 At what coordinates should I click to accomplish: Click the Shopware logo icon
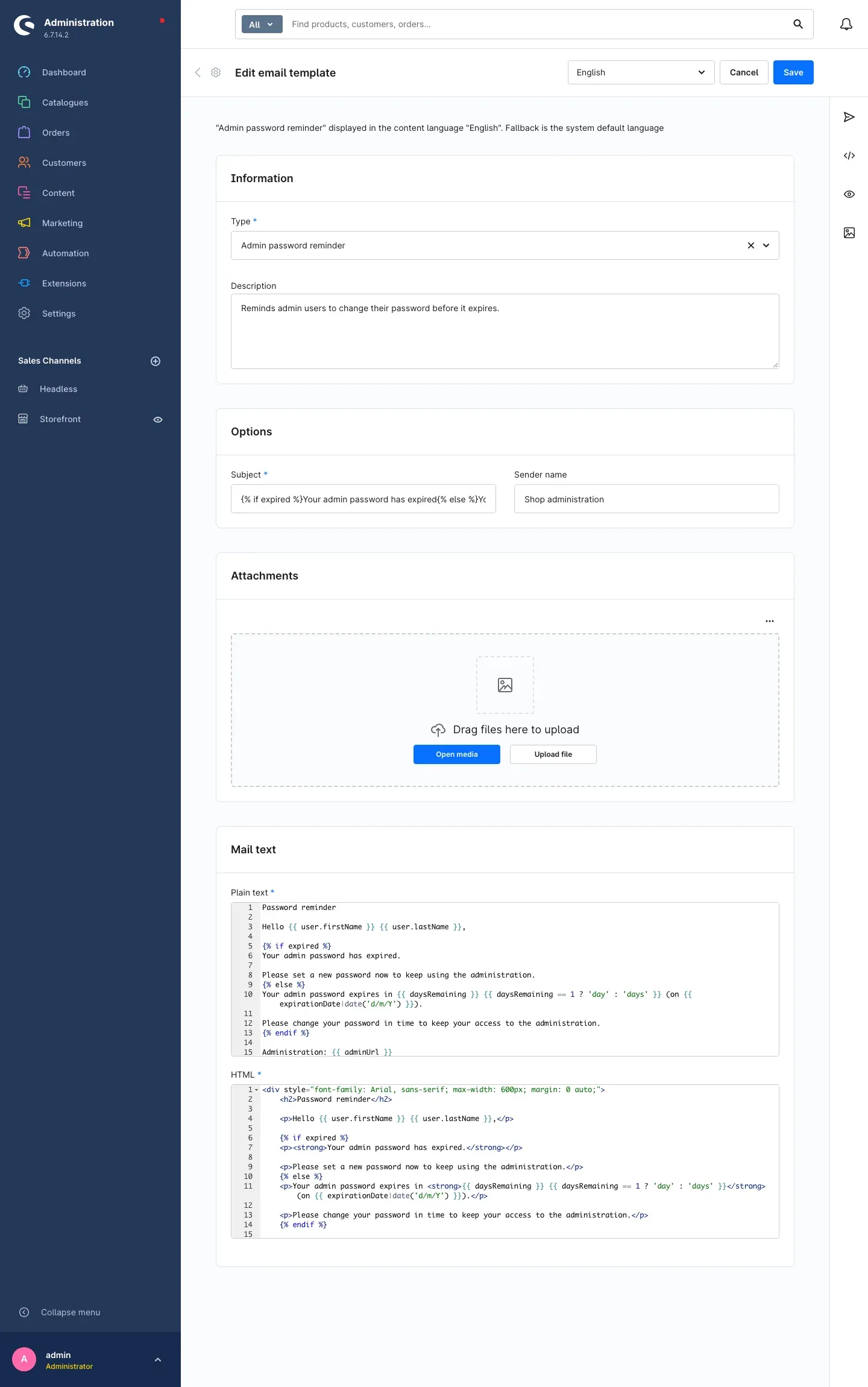(x=24, y=25)
